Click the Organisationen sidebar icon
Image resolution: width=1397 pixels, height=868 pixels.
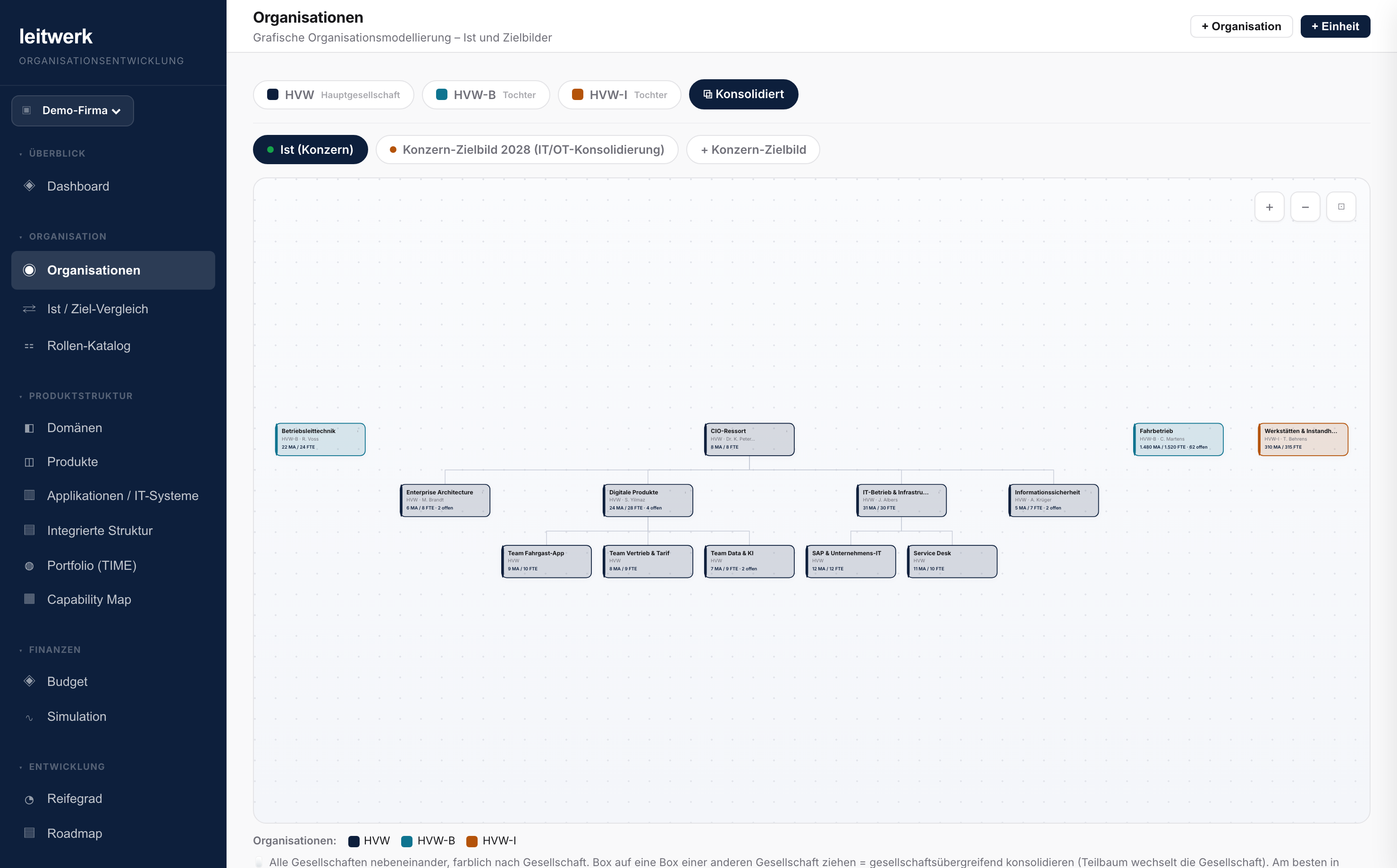click(29, 270)
